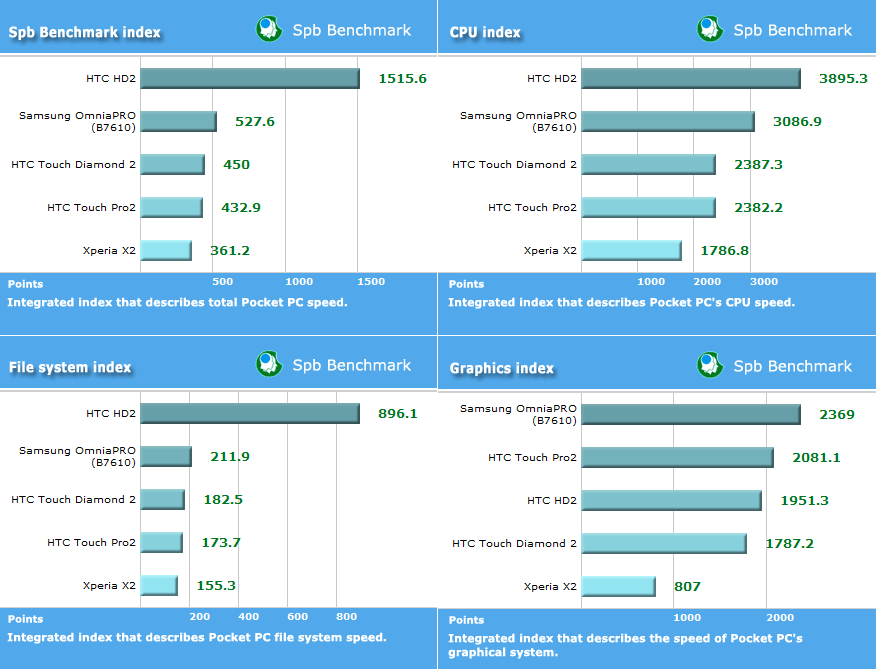Click the 1786.8 CPU score

pos(725,251)
